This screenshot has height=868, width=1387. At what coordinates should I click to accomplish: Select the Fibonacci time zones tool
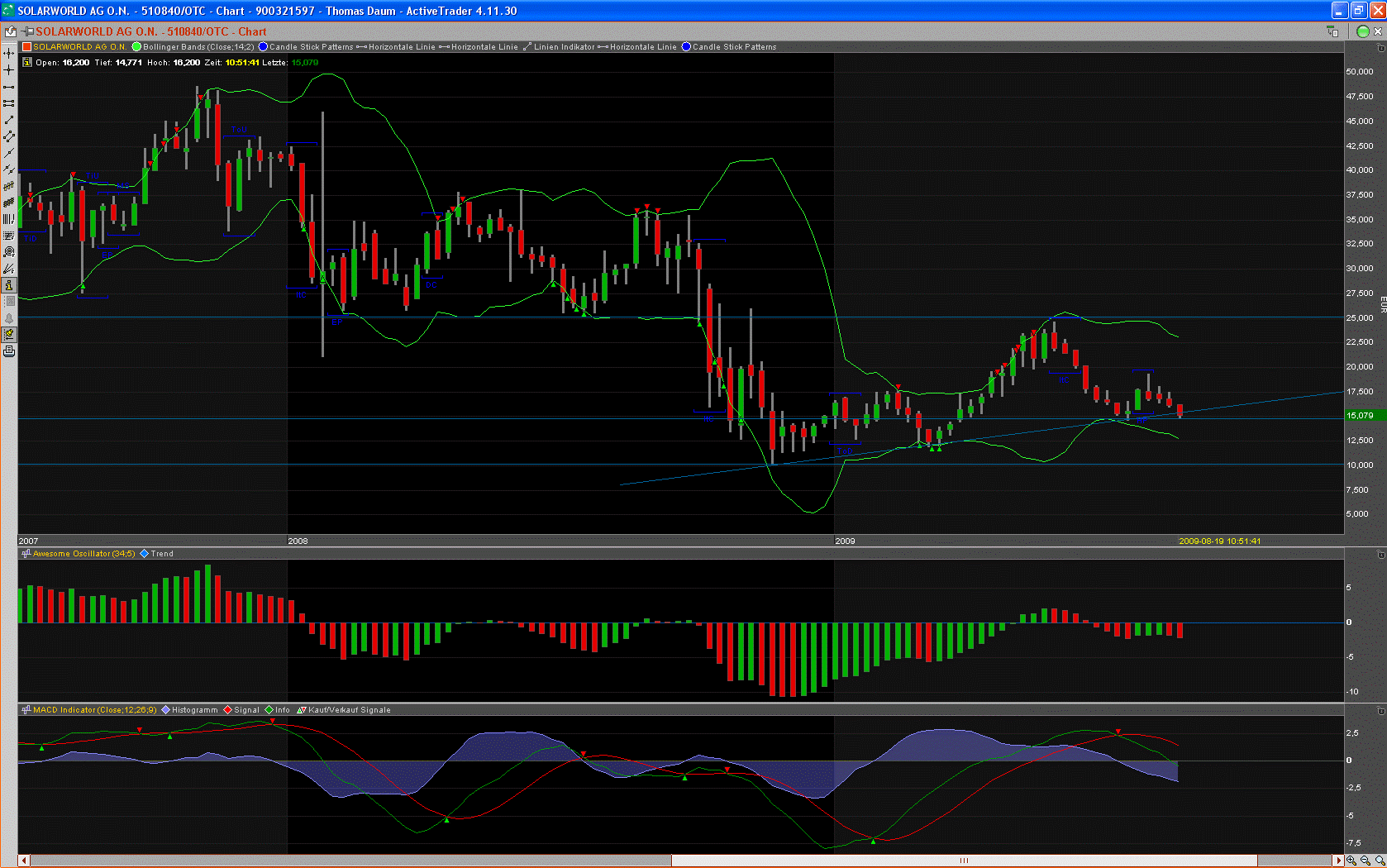click(x=9, y=219)
